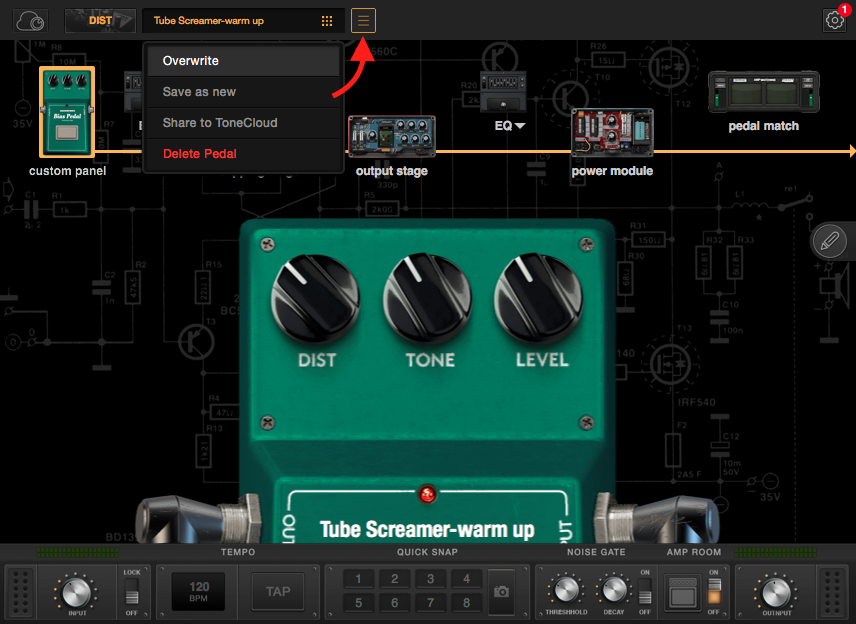Select the power module icon
Image resolution: width=856 pixels, height=624 pixels.
click(x=612, y=134)
